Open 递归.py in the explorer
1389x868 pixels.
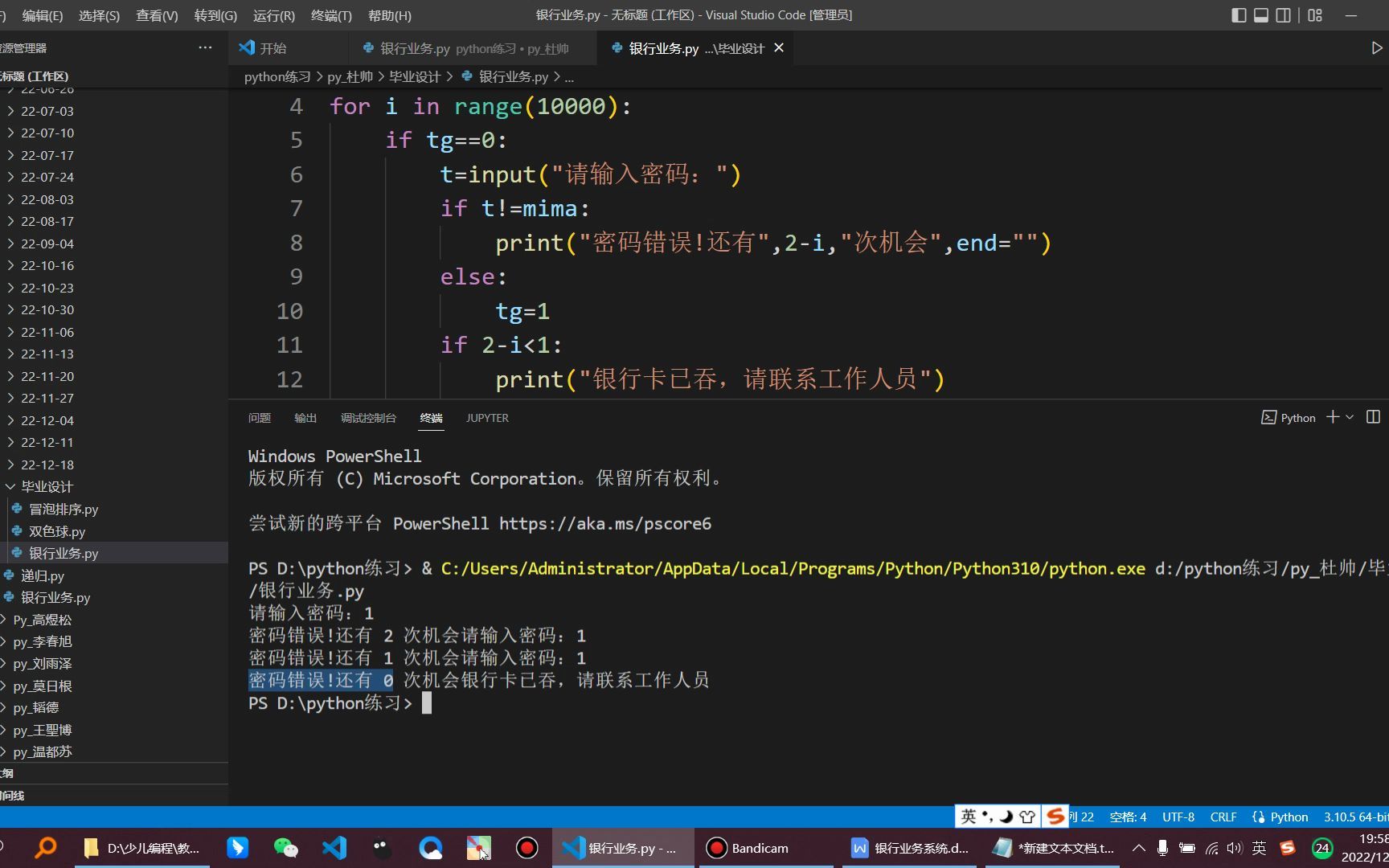114,575
